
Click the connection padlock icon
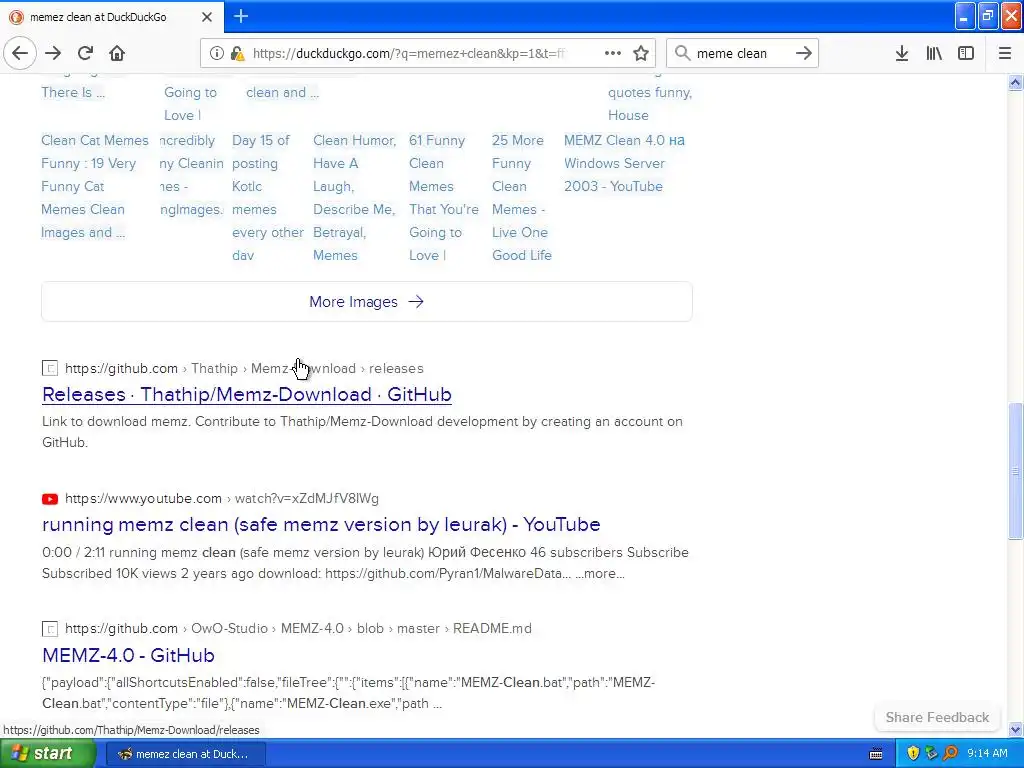point(237,53)
